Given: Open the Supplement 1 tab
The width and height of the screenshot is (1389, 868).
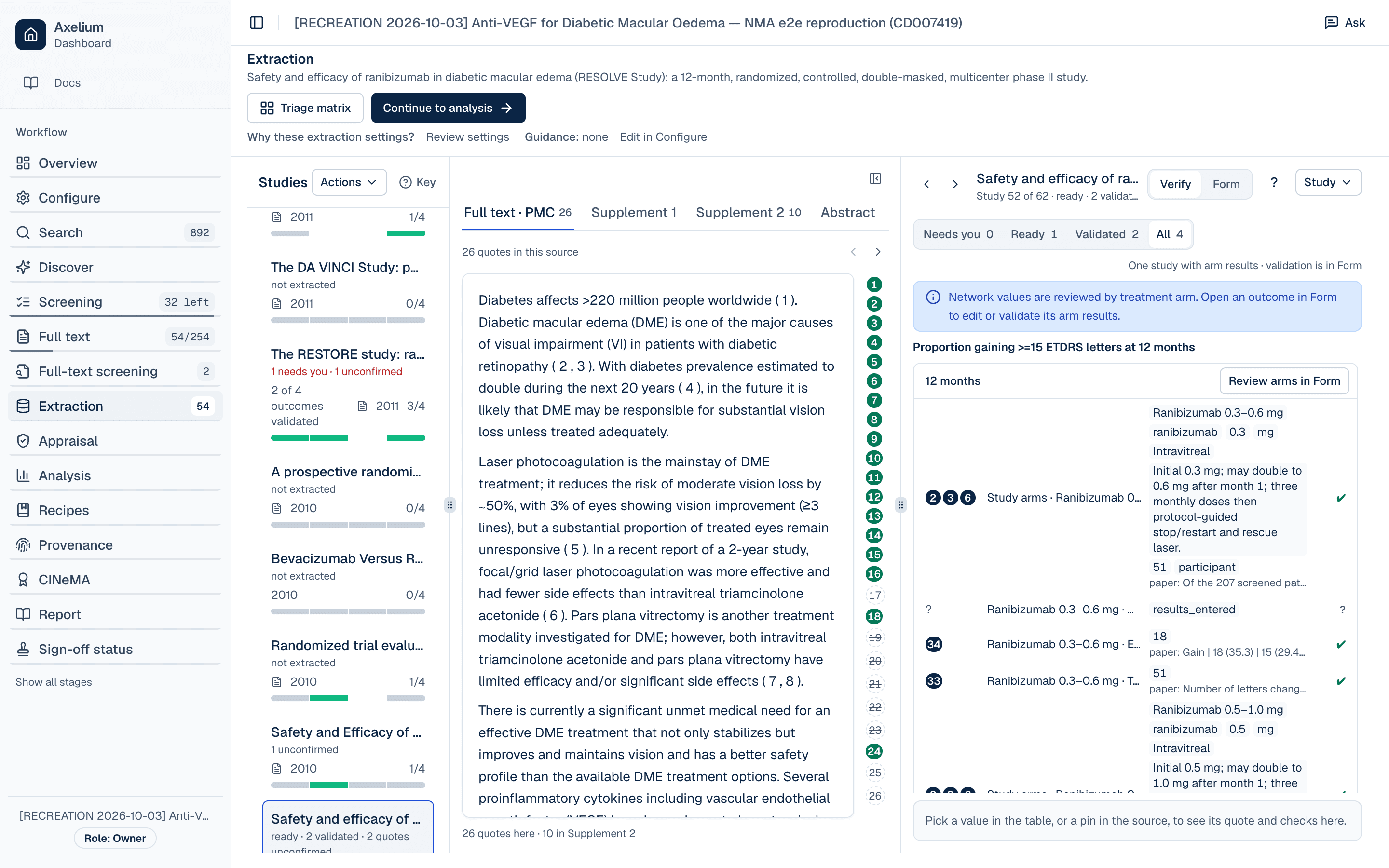Looking at the screenshot, I should point(634,212).
